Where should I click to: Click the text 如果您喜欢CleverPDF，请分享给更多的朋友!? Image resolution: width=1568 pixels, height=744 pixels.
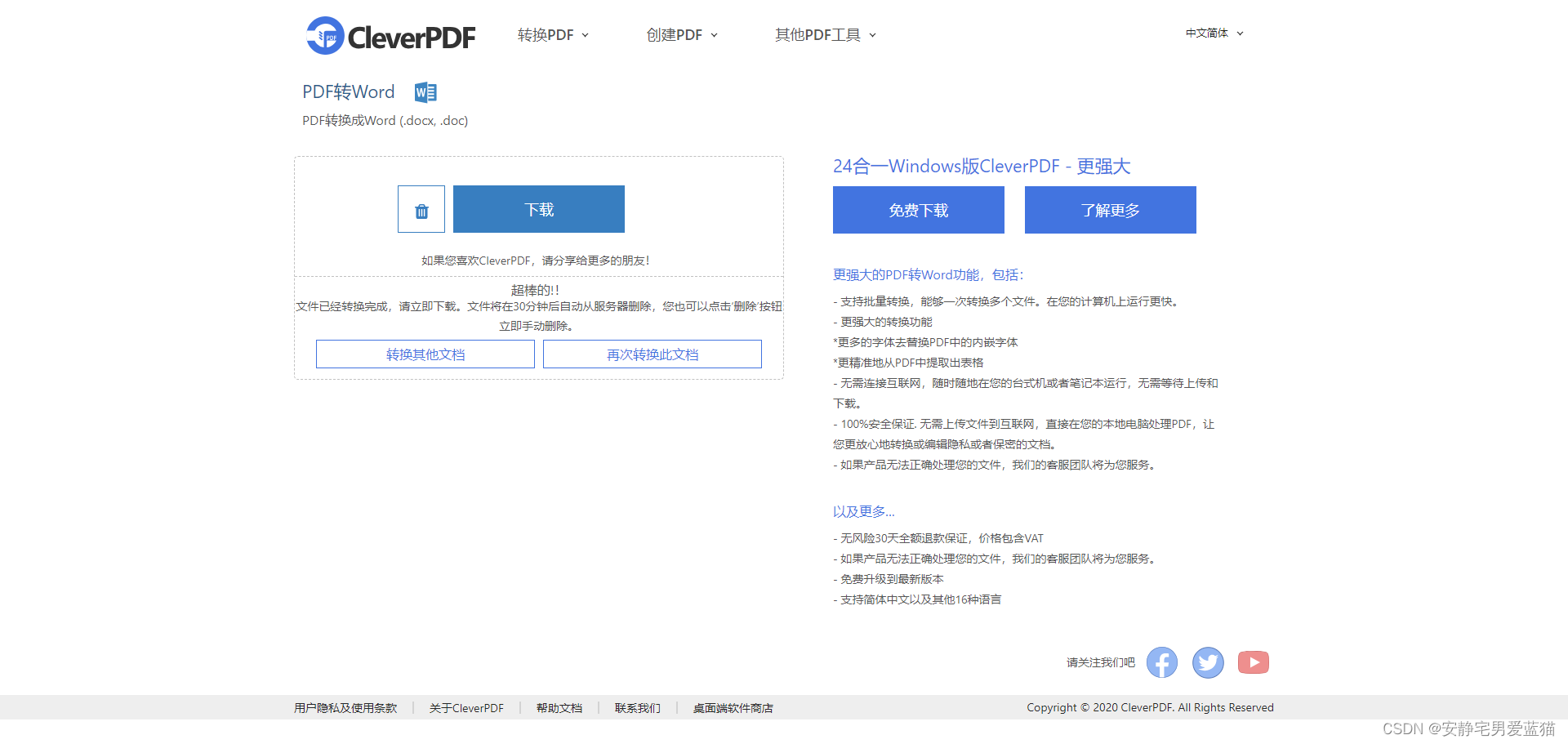coord(536,261)
